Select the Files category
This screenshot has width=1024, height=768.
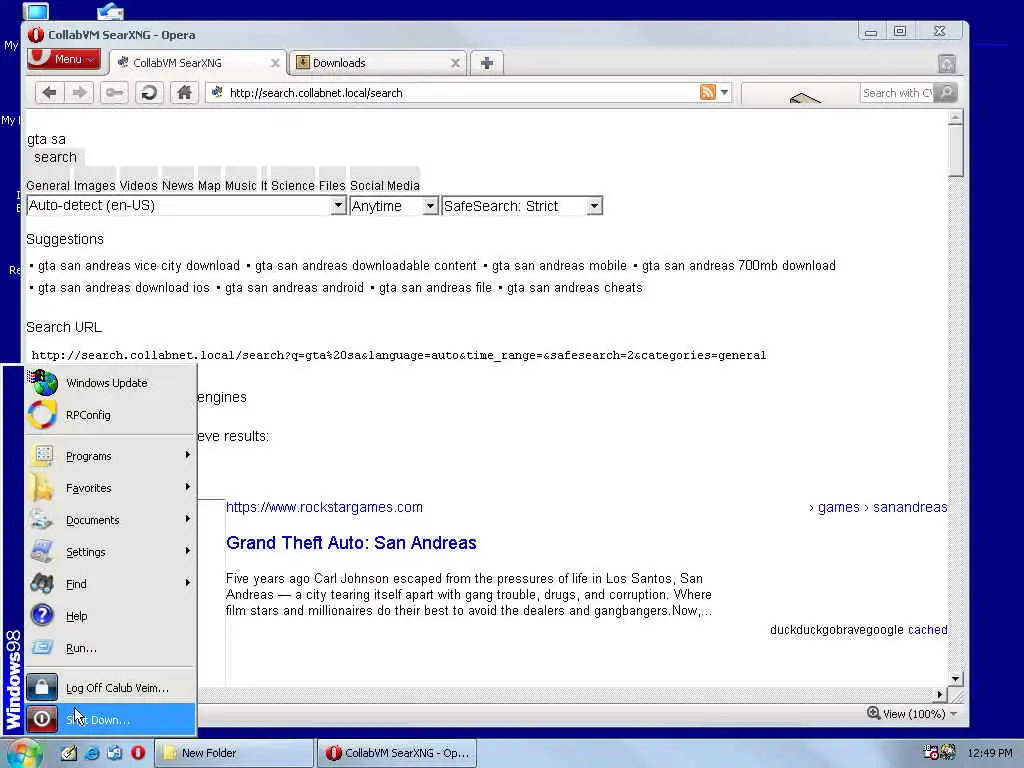[332, 185]
